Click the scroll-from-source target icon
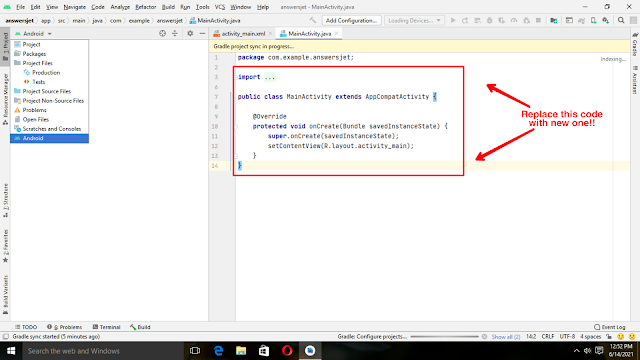 [x=162, y=33]
